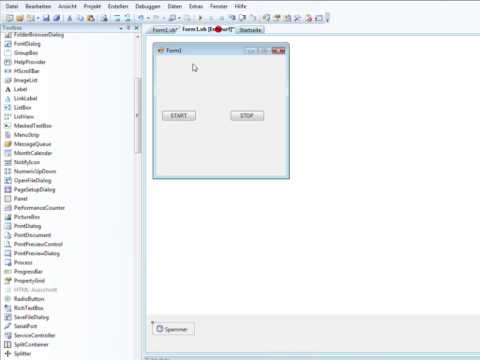Image resolution: width=480 pixels, height=360 pixels.
Task: Open the Projekt menu
Action: point(92,6)
